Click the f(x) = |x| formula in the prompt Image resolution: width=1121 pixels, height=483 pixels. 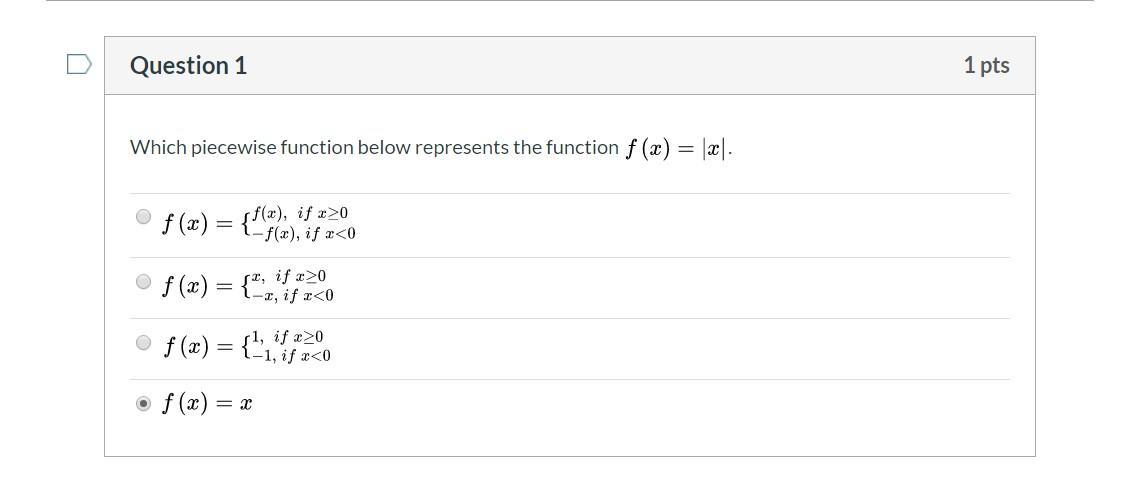(678, 149)
